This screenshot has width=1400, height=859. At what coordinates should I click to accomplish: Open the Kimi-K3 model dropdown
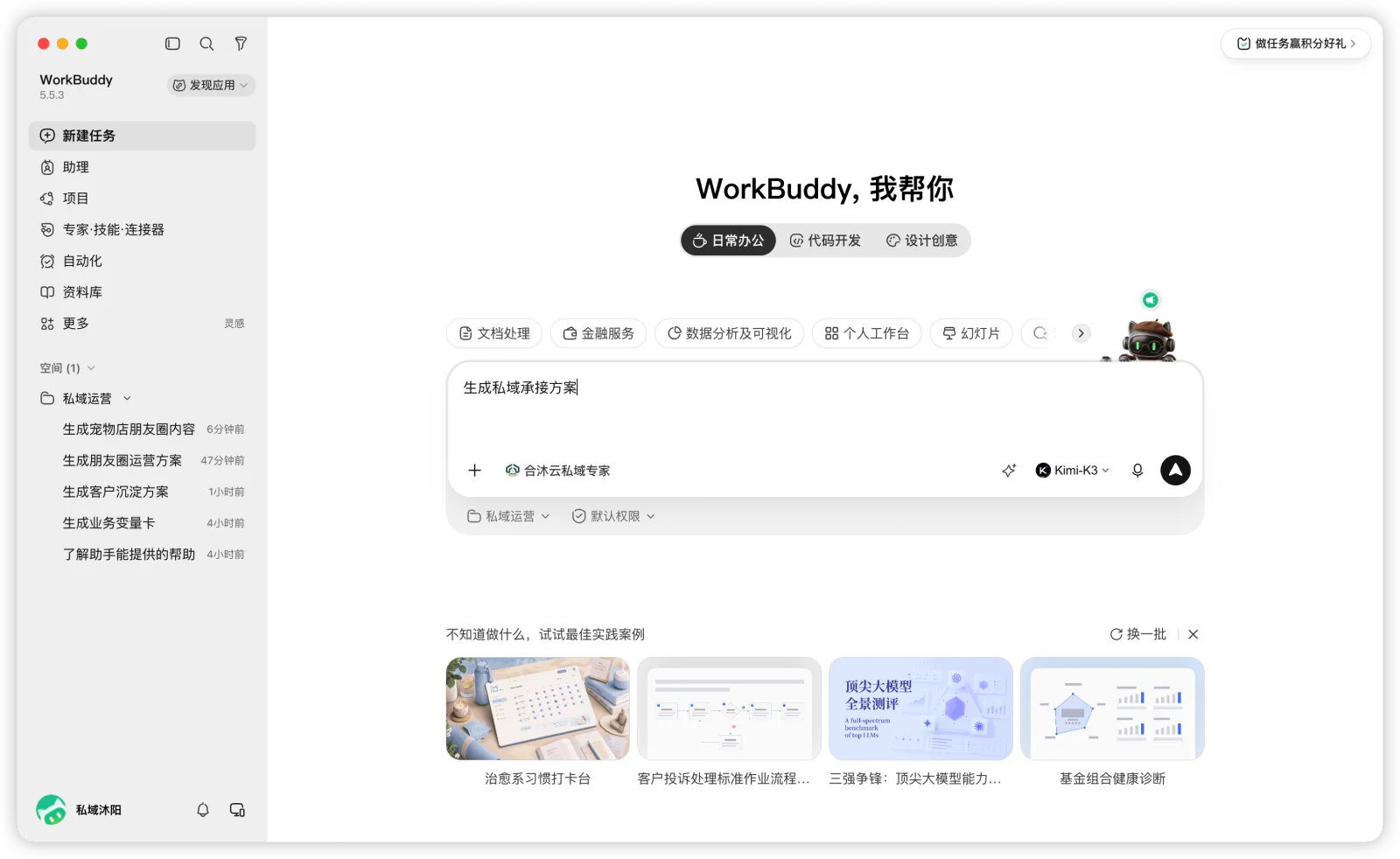tap(1073, 471)
